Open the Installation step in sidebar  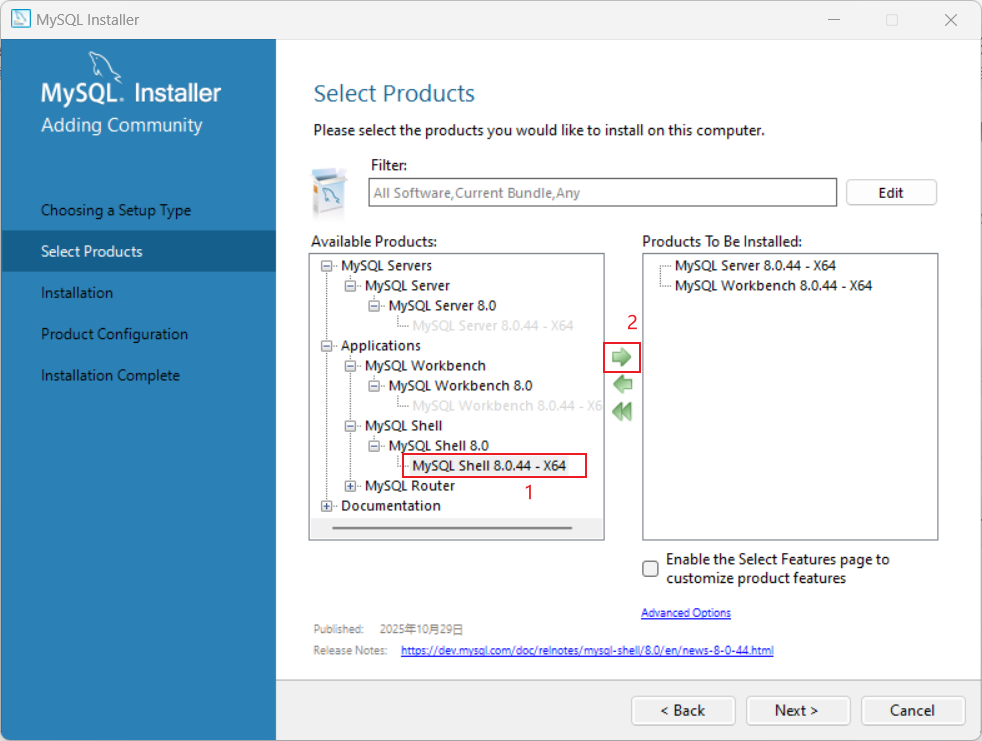(x=77, y=293)
